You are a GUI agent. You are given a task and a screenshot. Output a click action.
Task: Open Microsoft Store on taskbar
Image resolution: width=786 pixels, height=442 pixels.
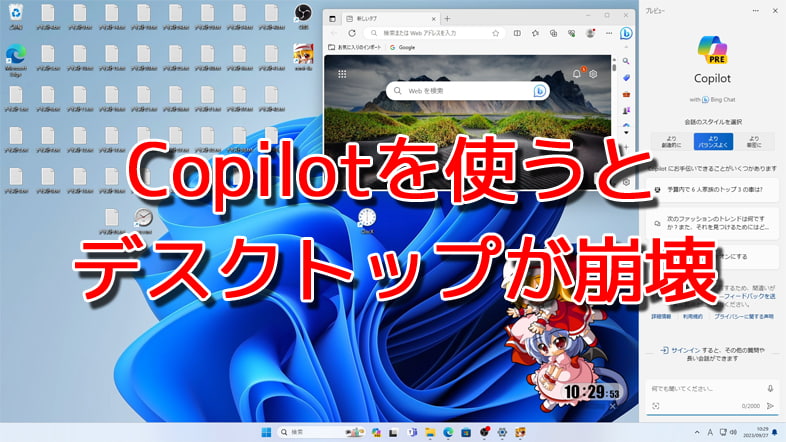[466, 432]
